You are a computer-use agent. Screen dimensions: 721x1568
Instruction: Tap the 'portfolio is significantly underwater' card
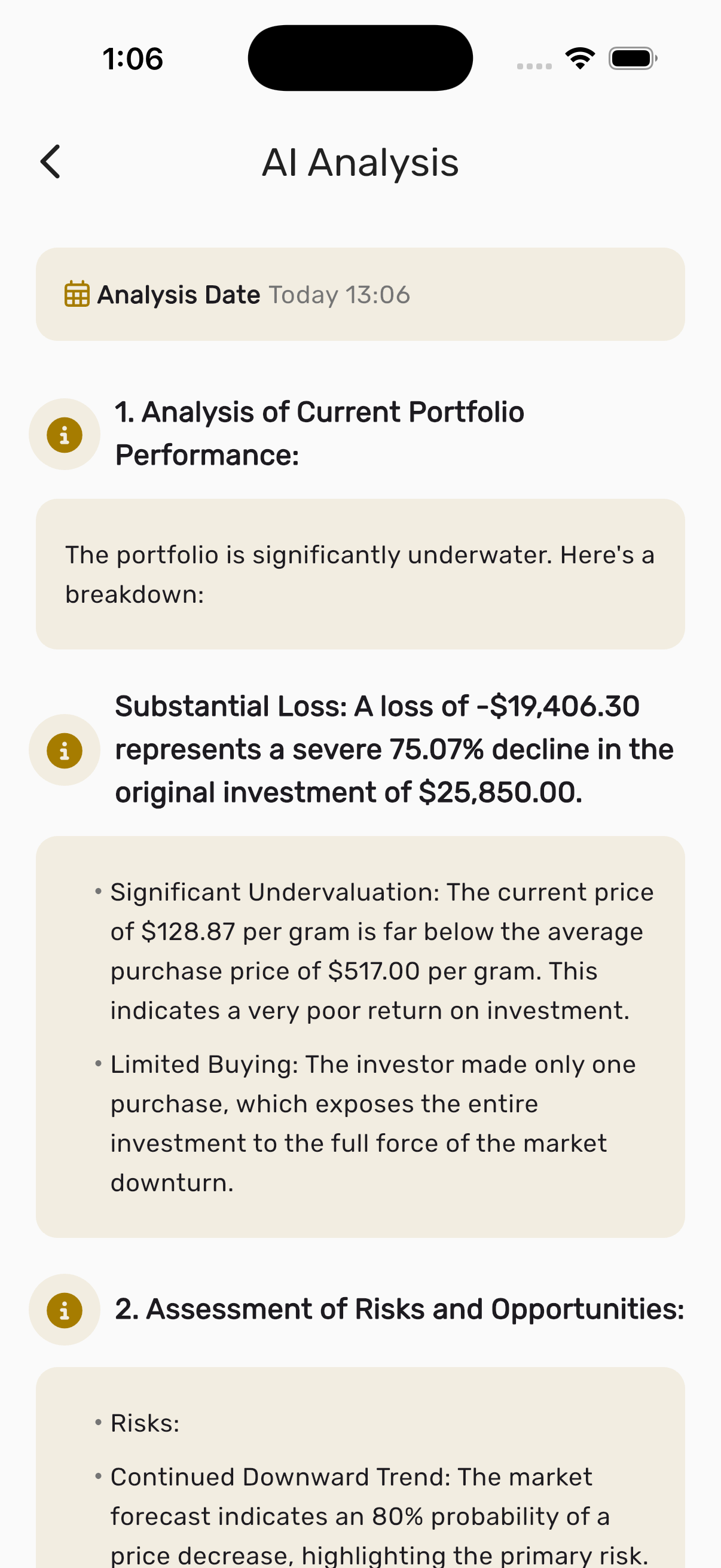(360, 574)
